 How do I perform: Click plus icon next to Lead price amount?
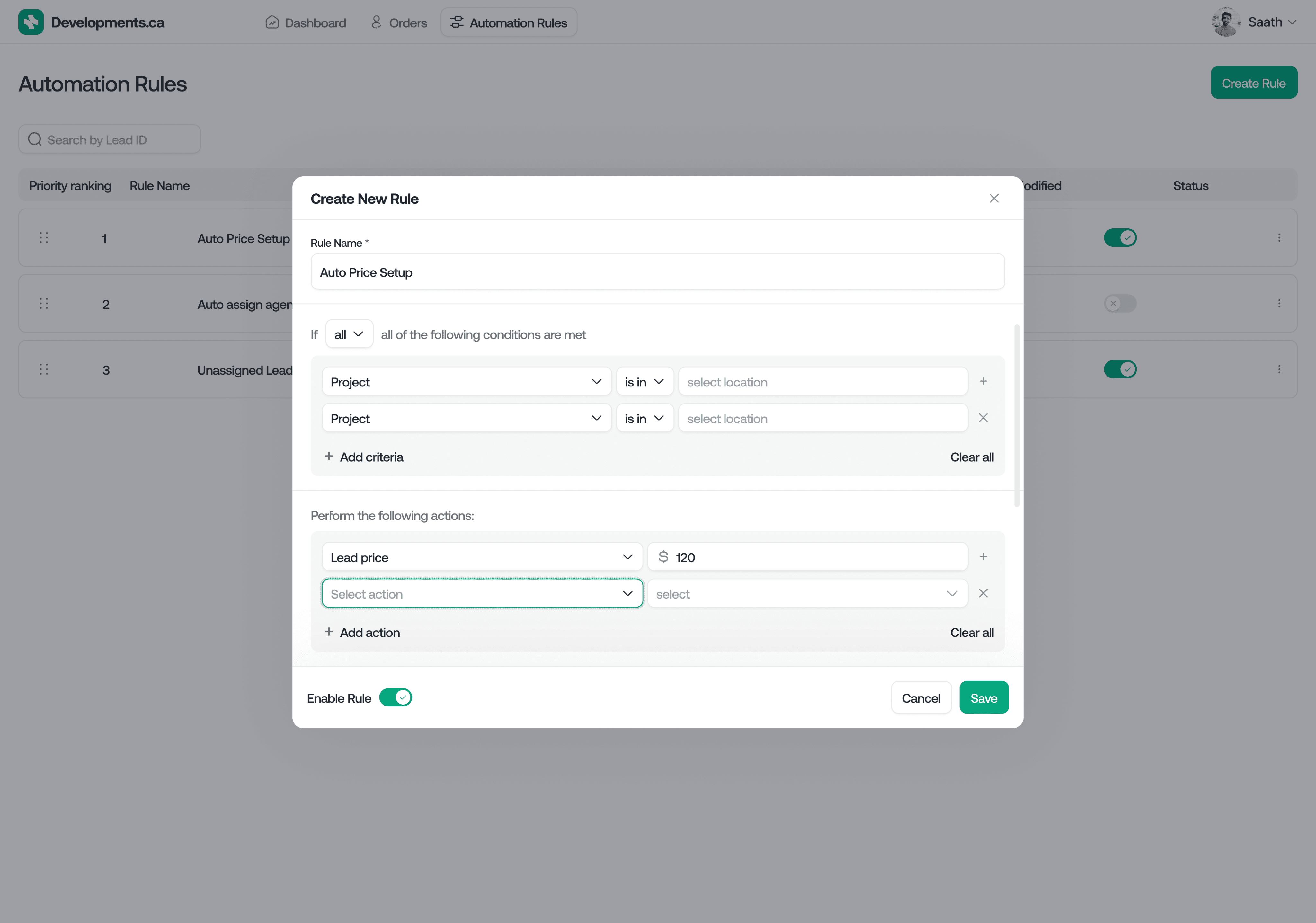(983, 557)
